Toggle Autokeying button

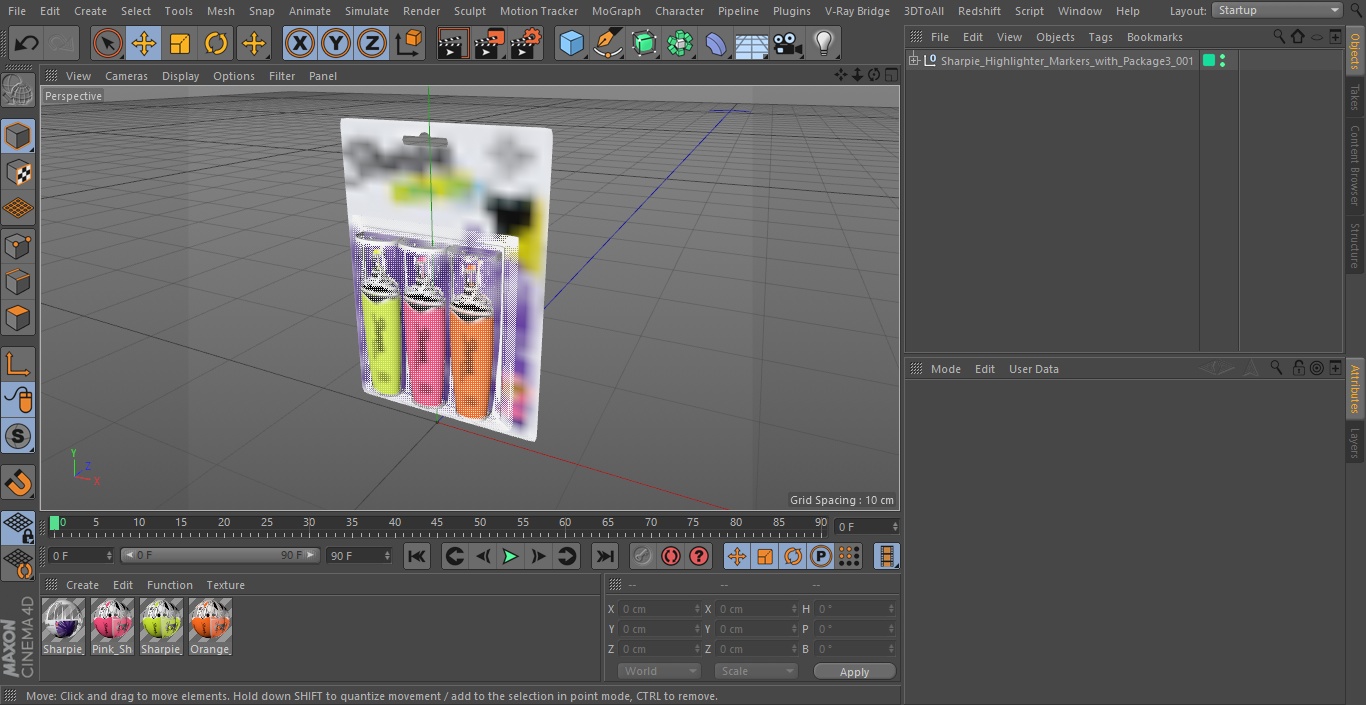coord(671,556)
